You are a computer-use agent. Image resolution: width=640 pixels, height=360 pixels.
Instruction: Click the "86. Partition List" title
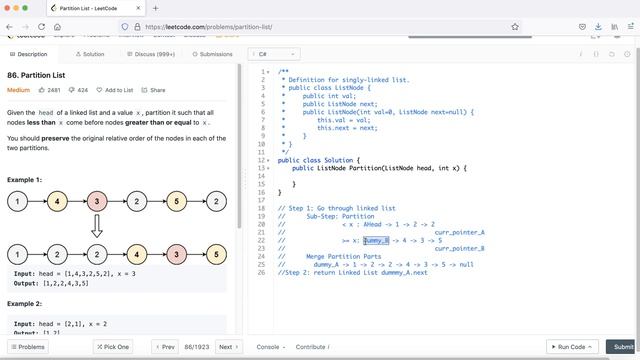pos(36,75)
